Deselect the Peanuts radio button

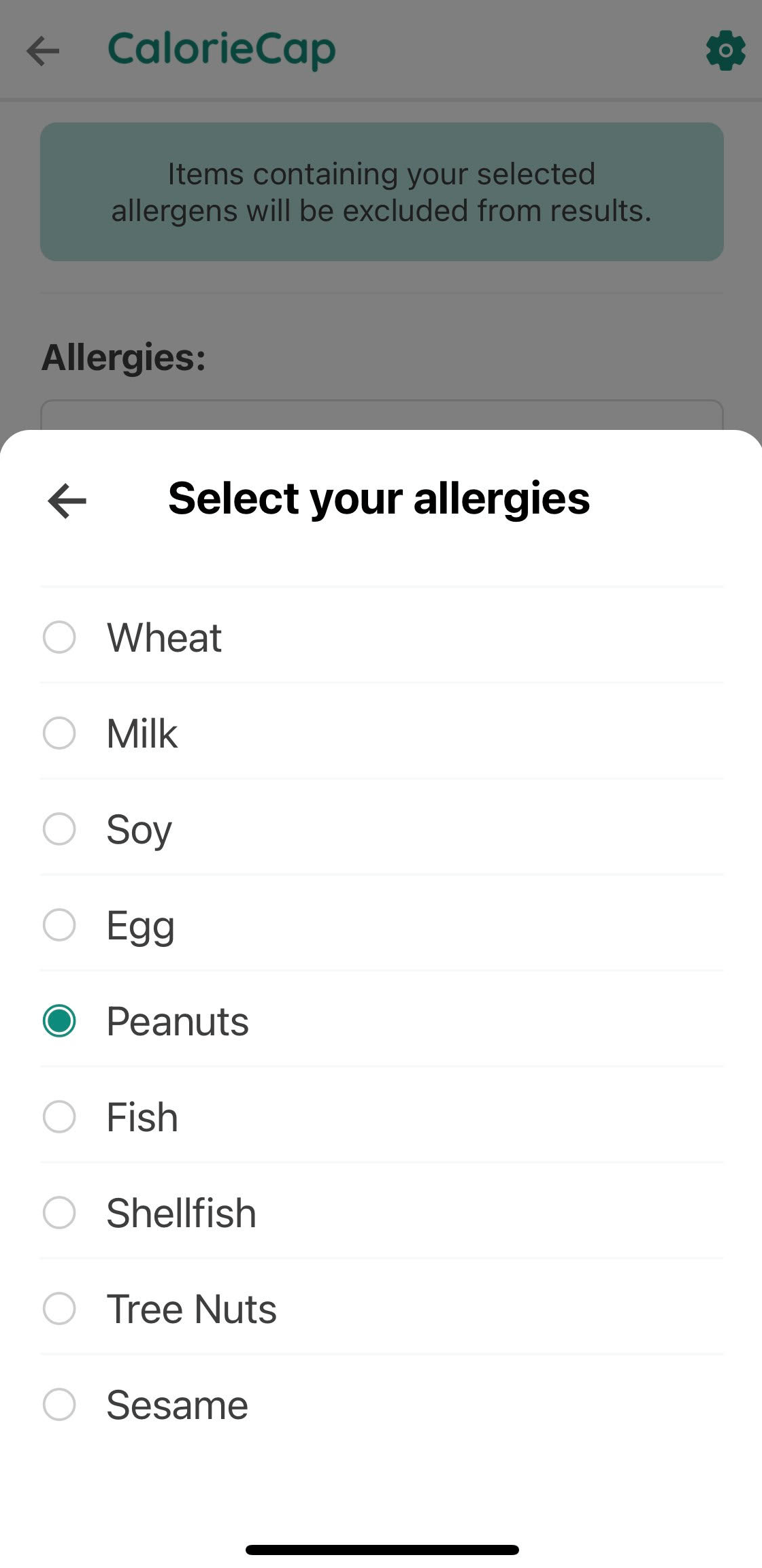coord(59,1021)
